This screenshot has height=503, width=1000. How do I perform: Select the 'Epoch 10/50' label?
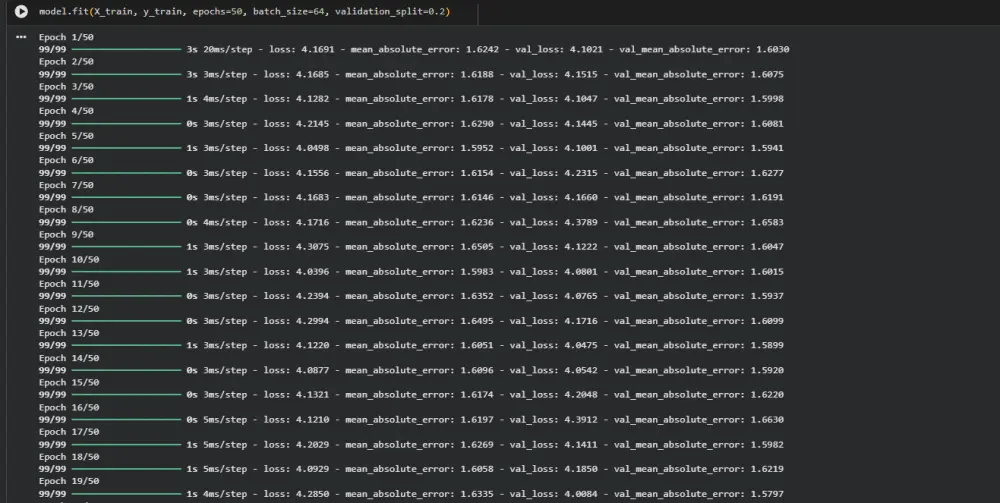[69, 259]
